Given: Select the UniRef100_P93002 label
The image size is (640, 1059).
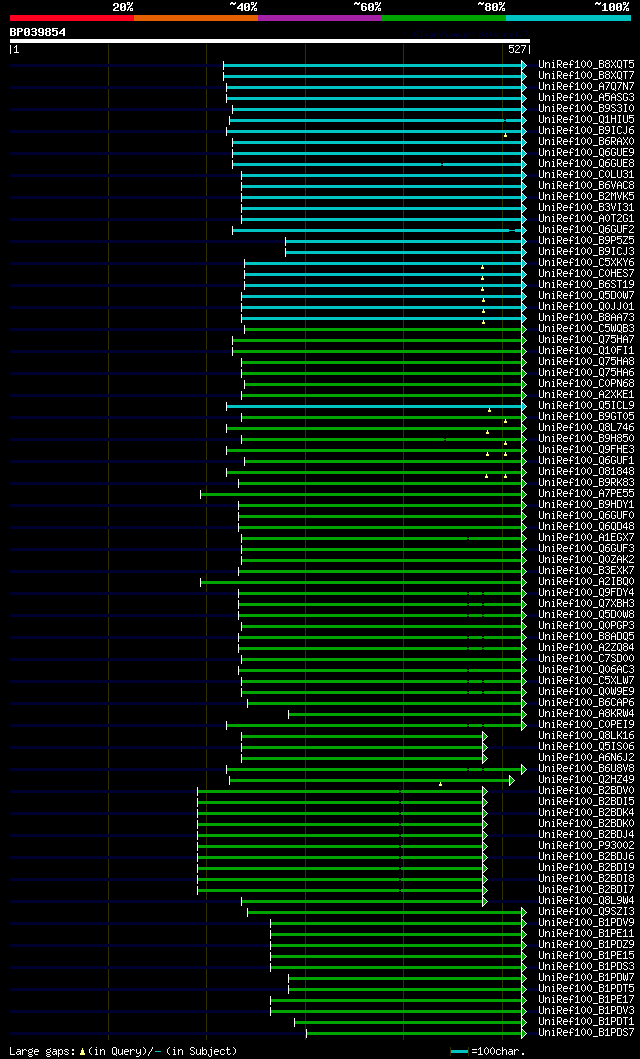Looking at the screenshot, I should (586, 848).
